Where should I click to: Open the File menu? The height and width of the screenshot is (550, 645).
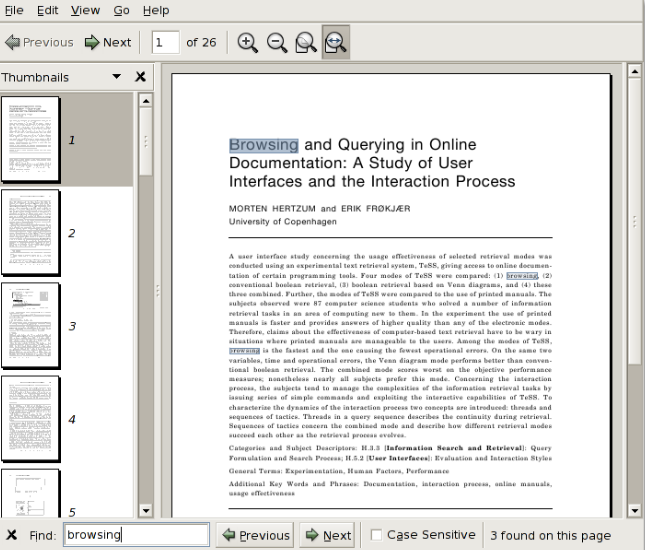click(x=15, y=10)
